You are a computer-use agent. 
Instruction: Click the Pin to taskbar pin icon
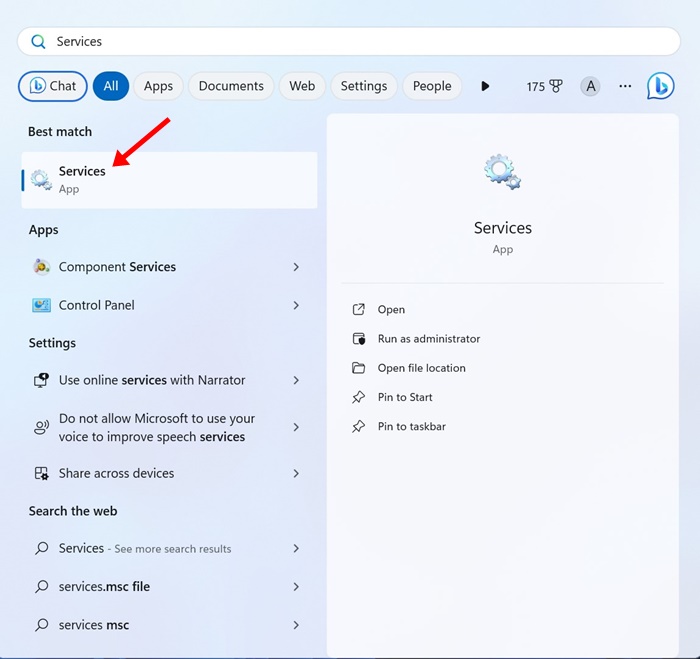pos(358,426)
